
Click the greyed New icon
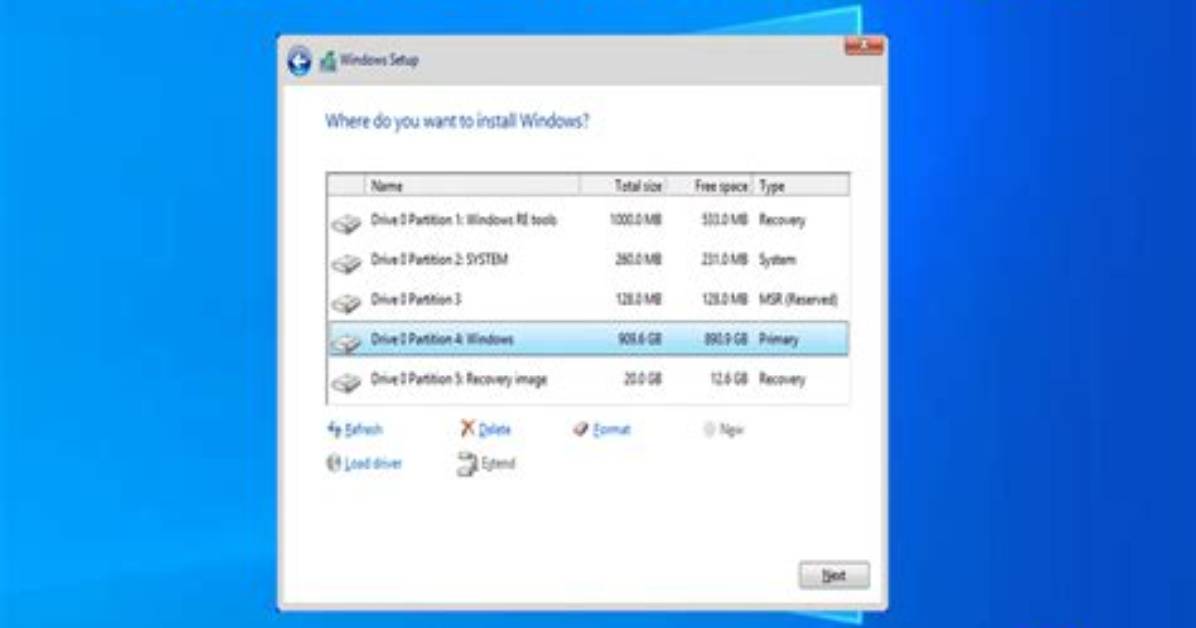point(709,430)
